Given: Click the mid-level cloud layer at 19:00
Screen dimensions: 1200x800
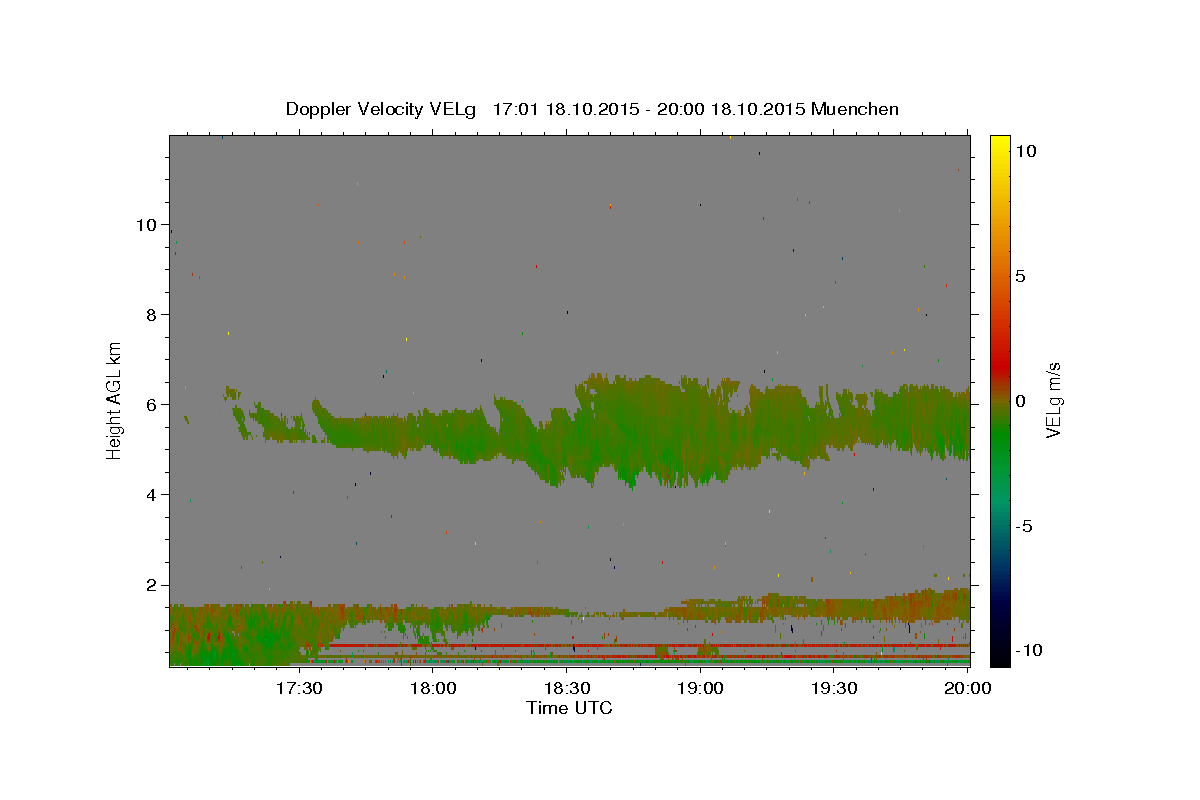Looking at the screenshot, I should tap(700, 430).
